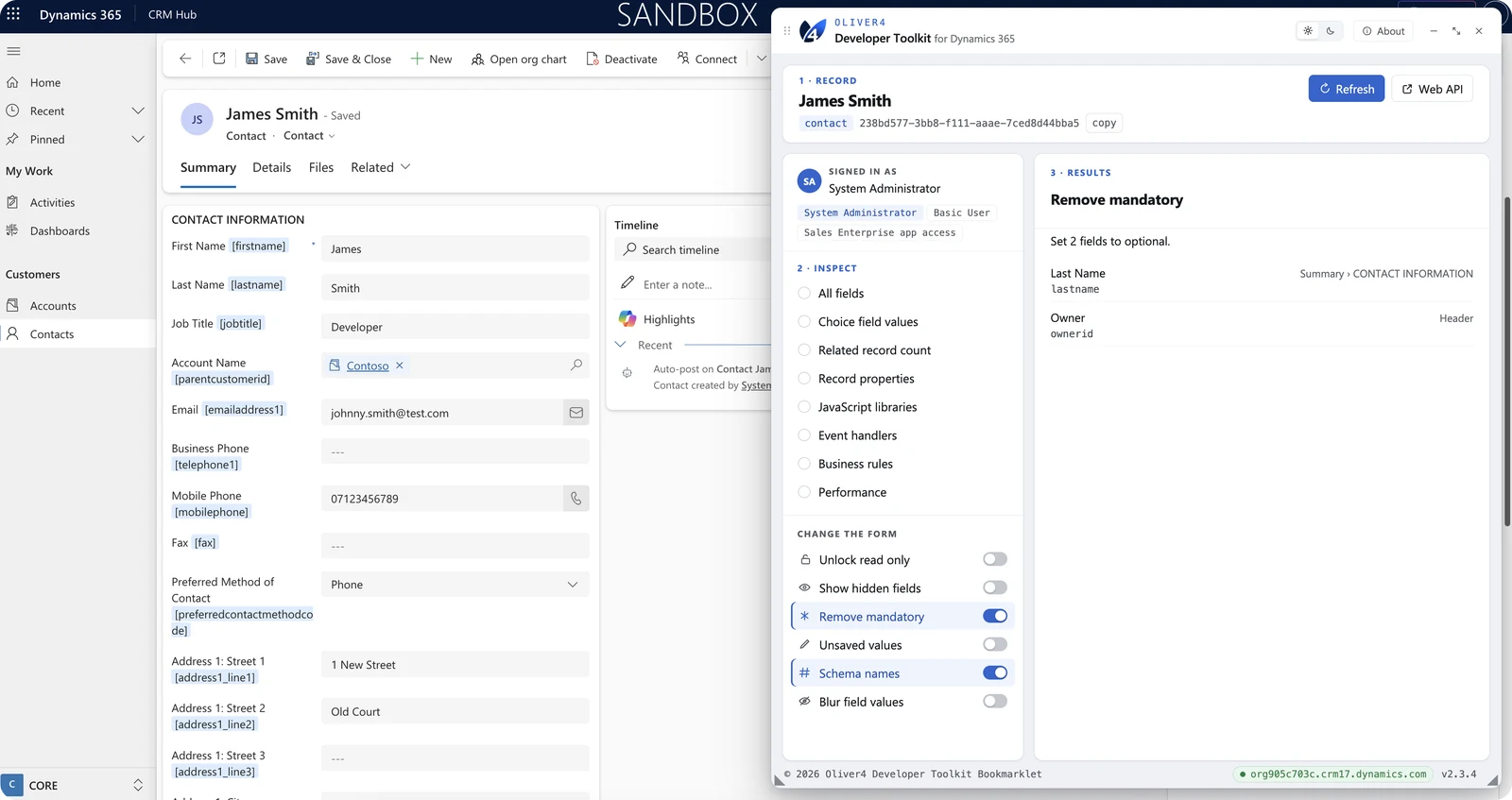Collapse the left navigation hamburger menu
Viewport: 1512px width, 800px height.
(13, 51)
